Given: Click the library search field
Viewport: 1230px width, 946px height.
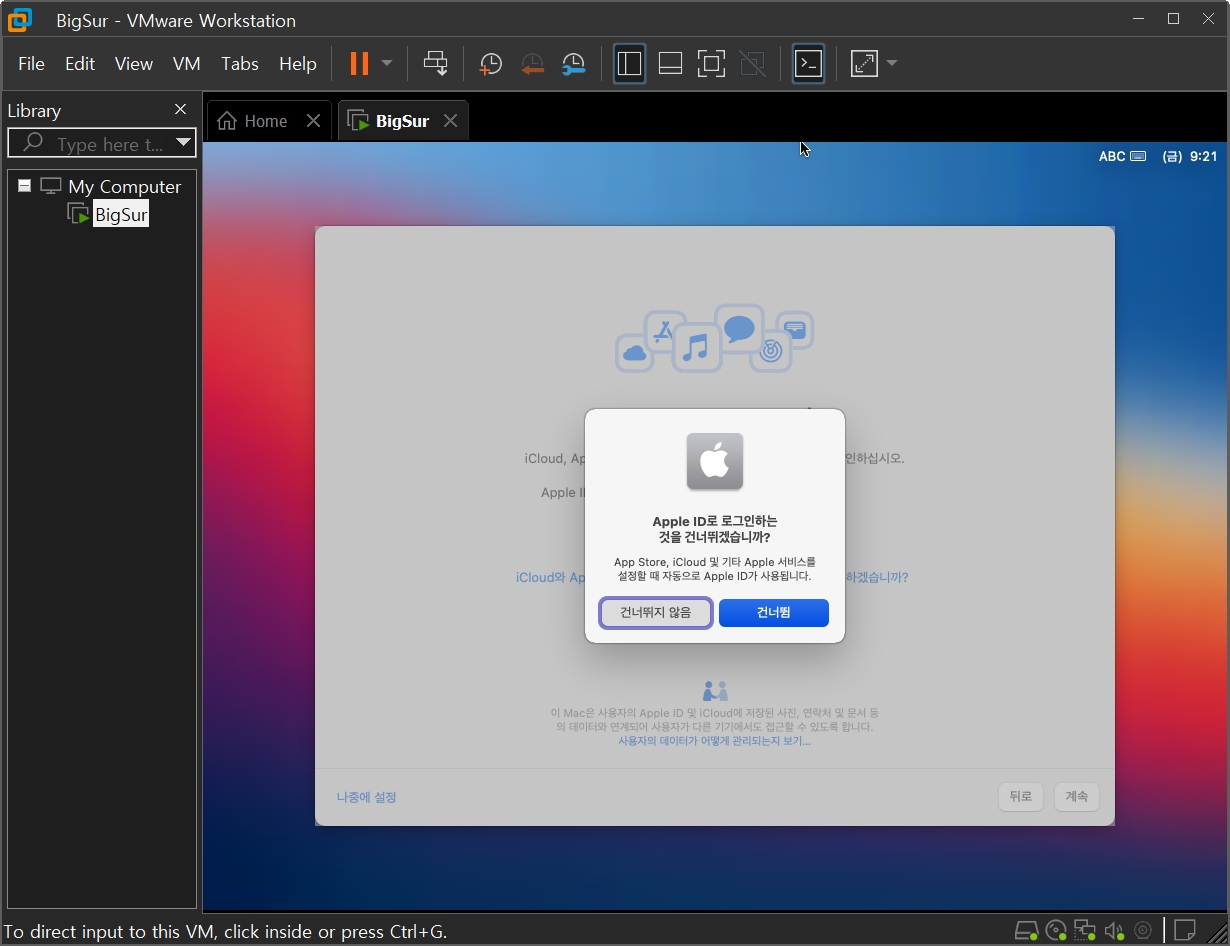Looking at the screenshot, I should [x=100, y=144].
